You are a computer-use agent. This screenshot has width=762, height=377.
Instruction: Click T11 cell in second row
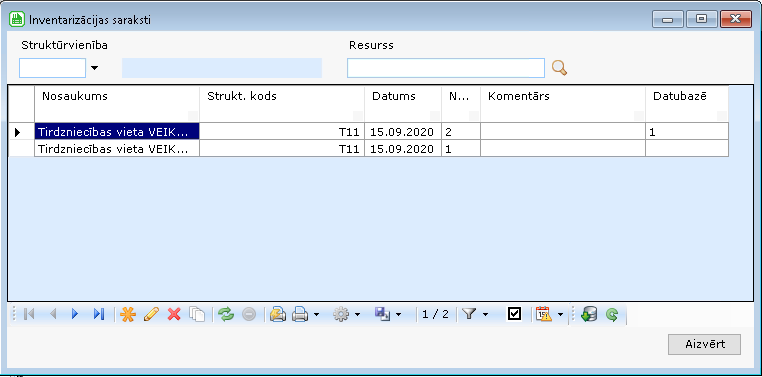click(282, 149)
